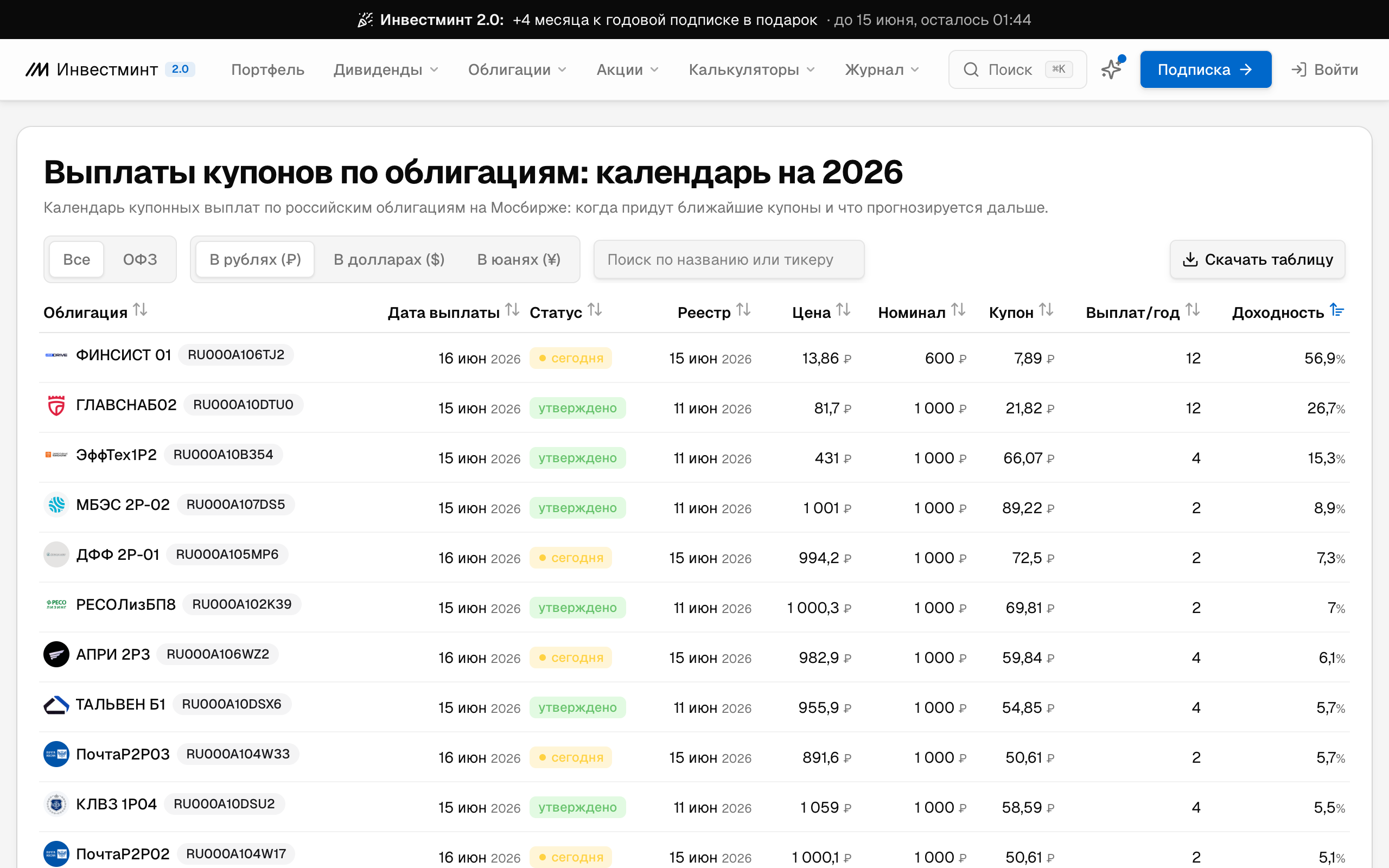Click Войти to sign in
This screenshot has width=1389, height=868.
1325,69
